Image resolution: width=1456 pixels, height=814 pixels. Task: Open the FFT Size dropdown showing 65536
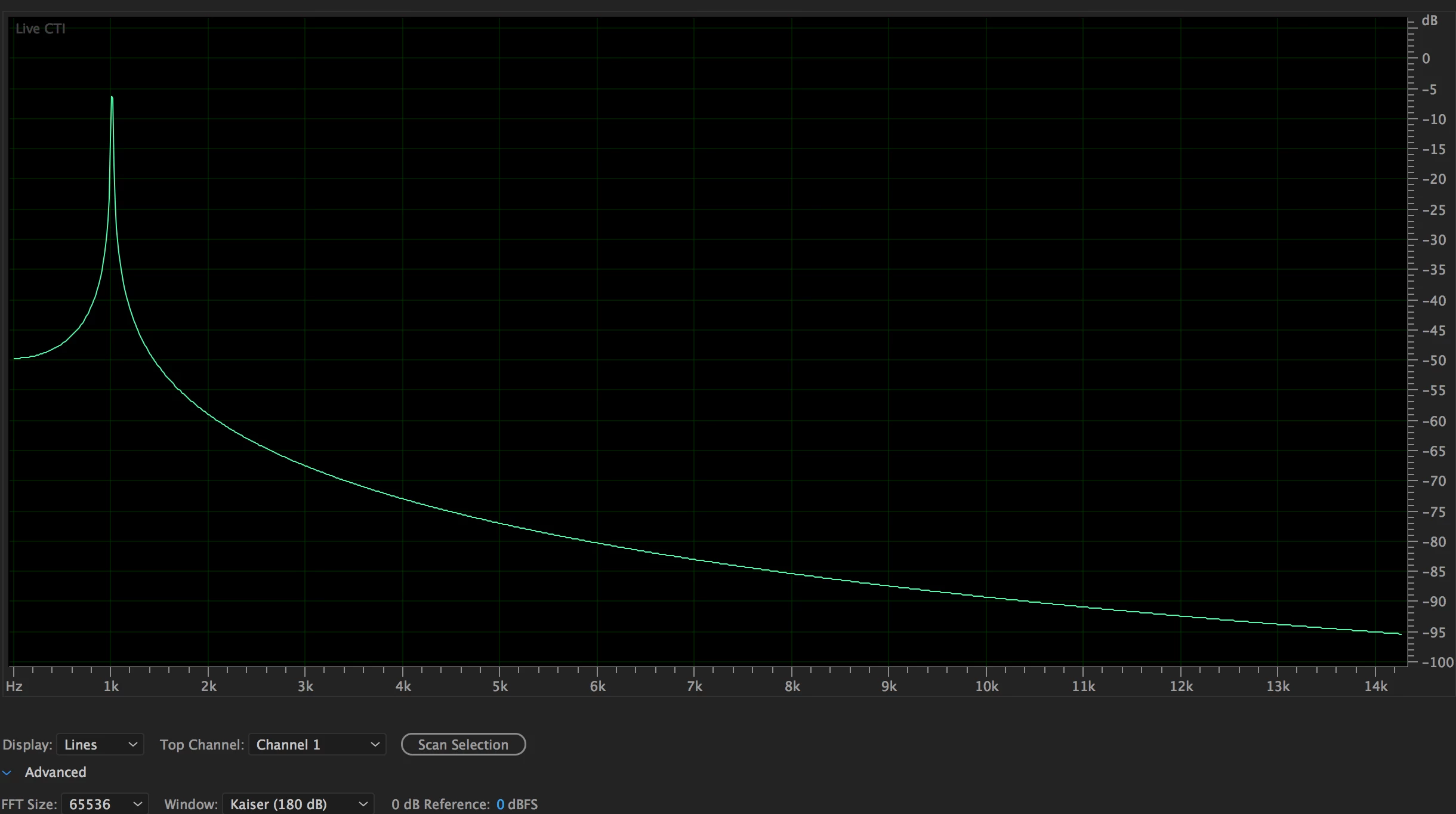pyautogui.click(x=104, y=804)
